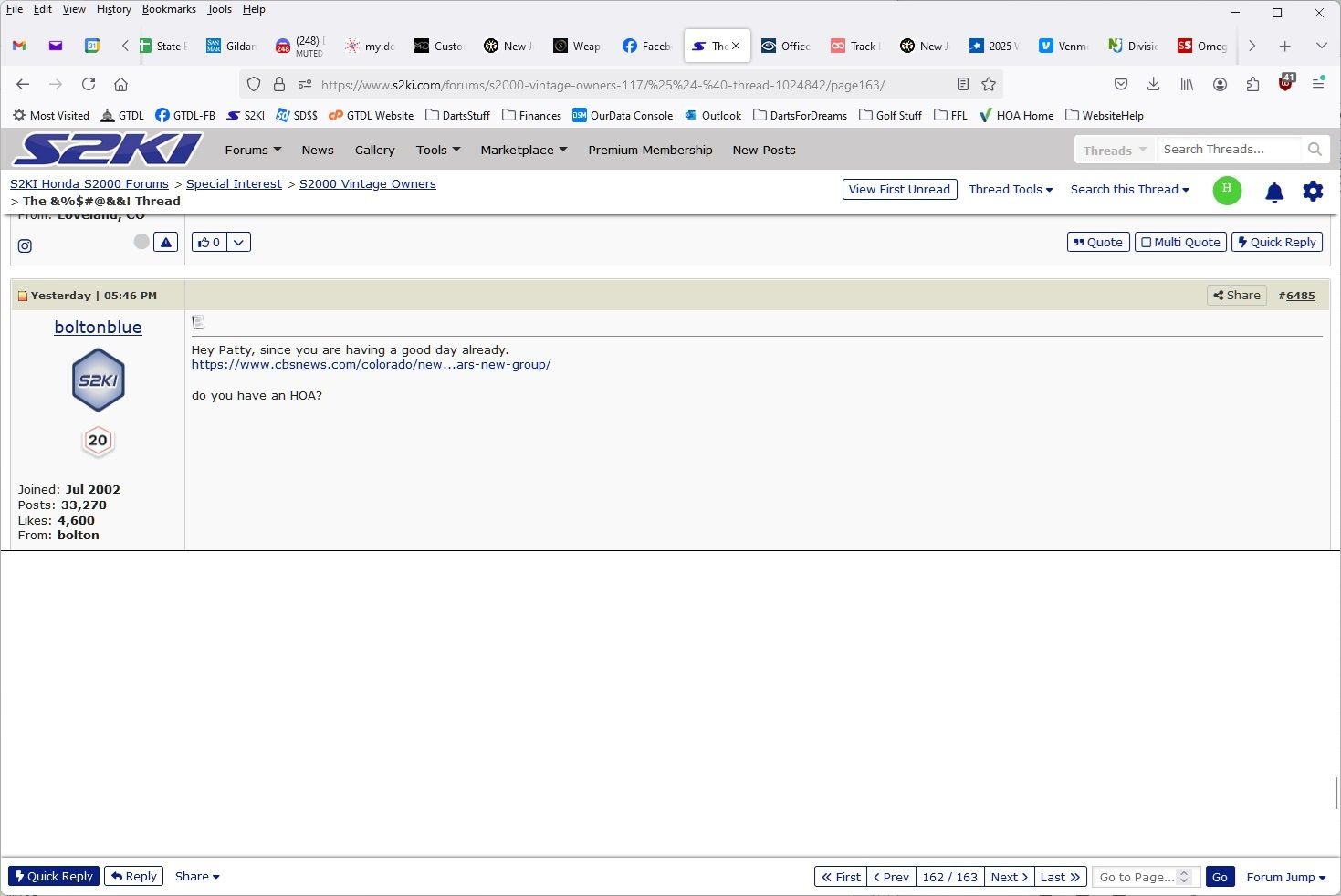Open the Forum Jump dropdown

pos(1285,877)
